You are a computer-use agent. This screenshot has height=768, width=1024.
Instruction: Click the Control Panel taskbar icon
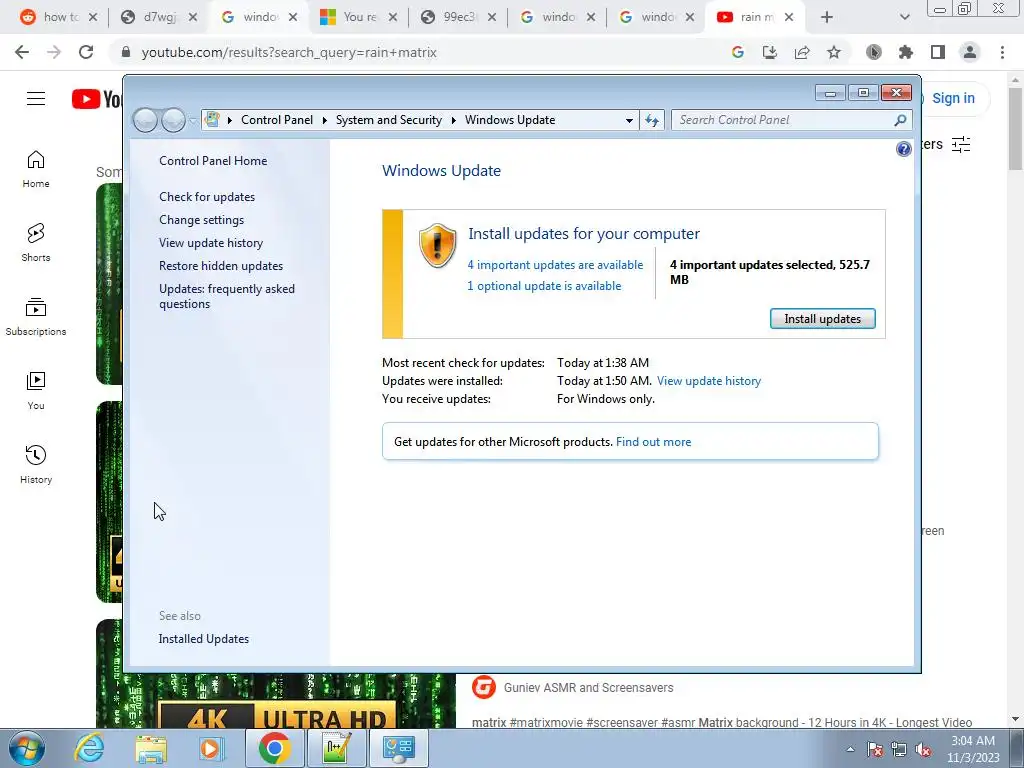pos(399,748)
